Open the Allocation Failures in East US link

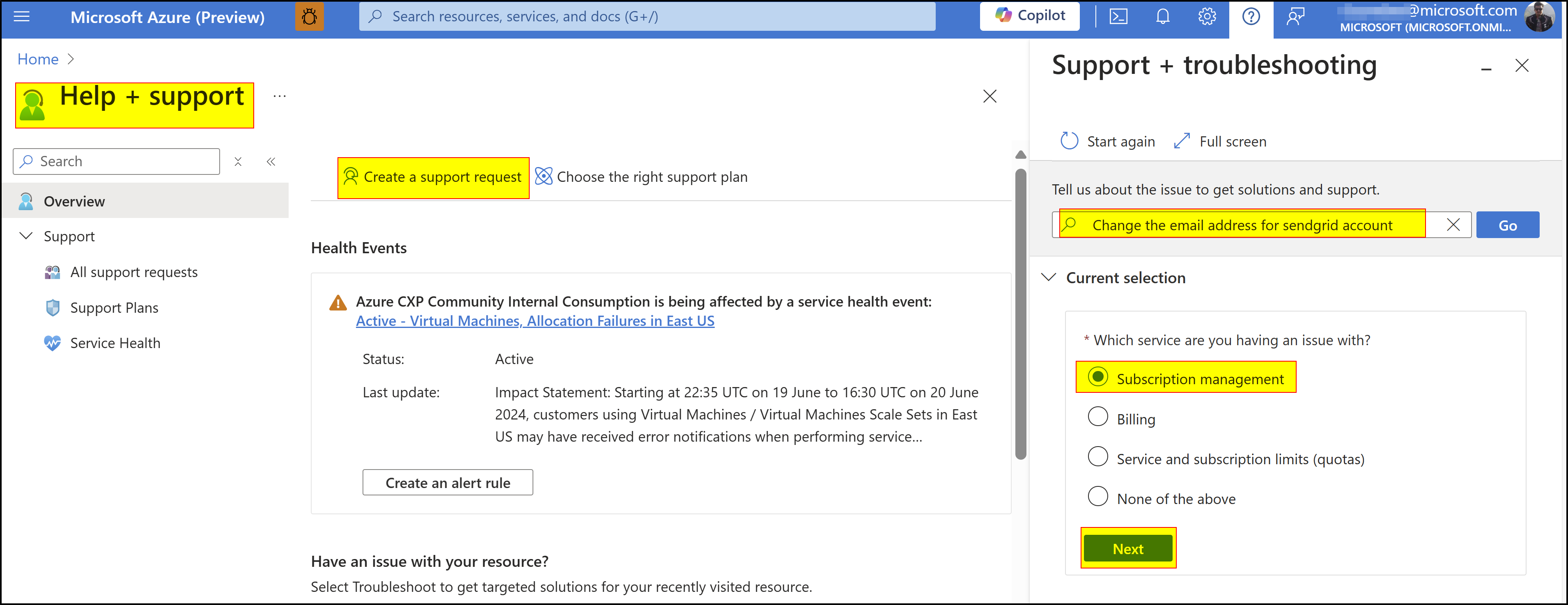coord(535,321)
